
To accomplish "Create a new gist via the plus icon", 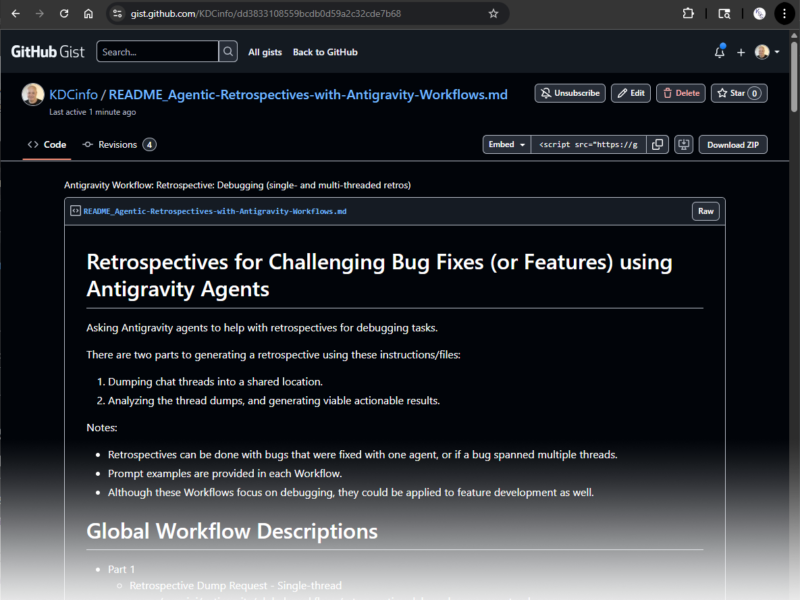I will pos(740,51).
